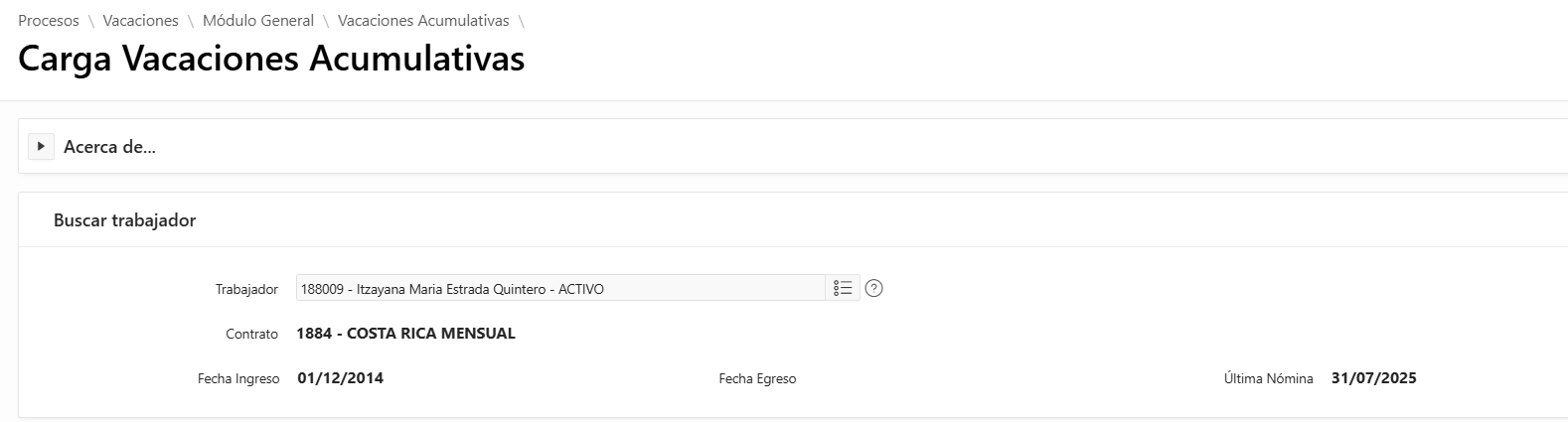The image size is (1568, 422).
Task: Click the Carga Vacaciones Acumulativas page heading
Action: click(x=271, y=60)
